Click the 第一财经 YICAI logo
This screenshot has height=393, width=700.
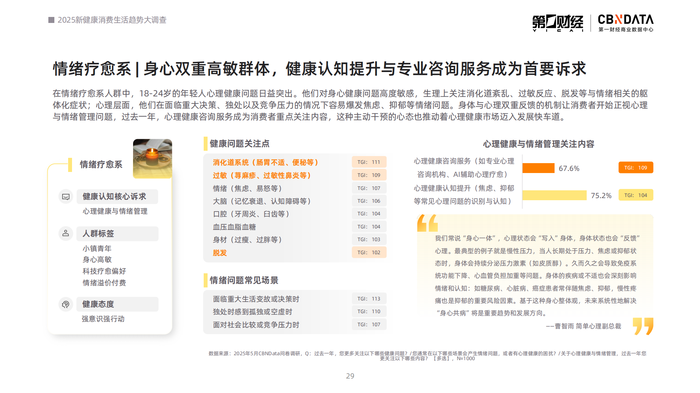point(558,23)
